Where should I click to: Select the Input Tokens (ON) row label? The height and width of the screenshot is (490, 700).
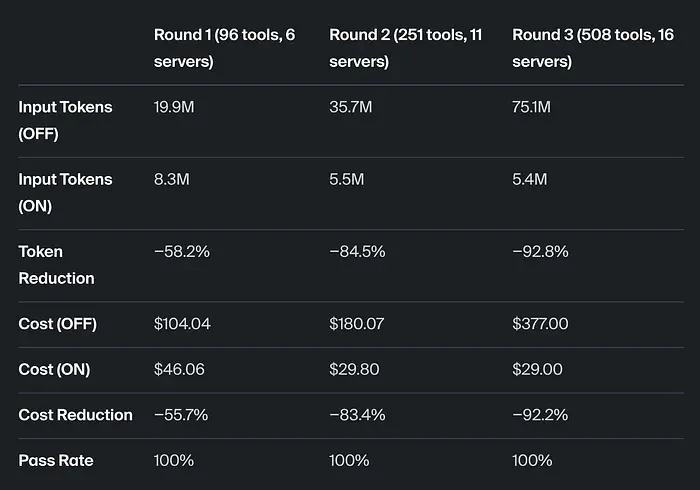point(65,192)
